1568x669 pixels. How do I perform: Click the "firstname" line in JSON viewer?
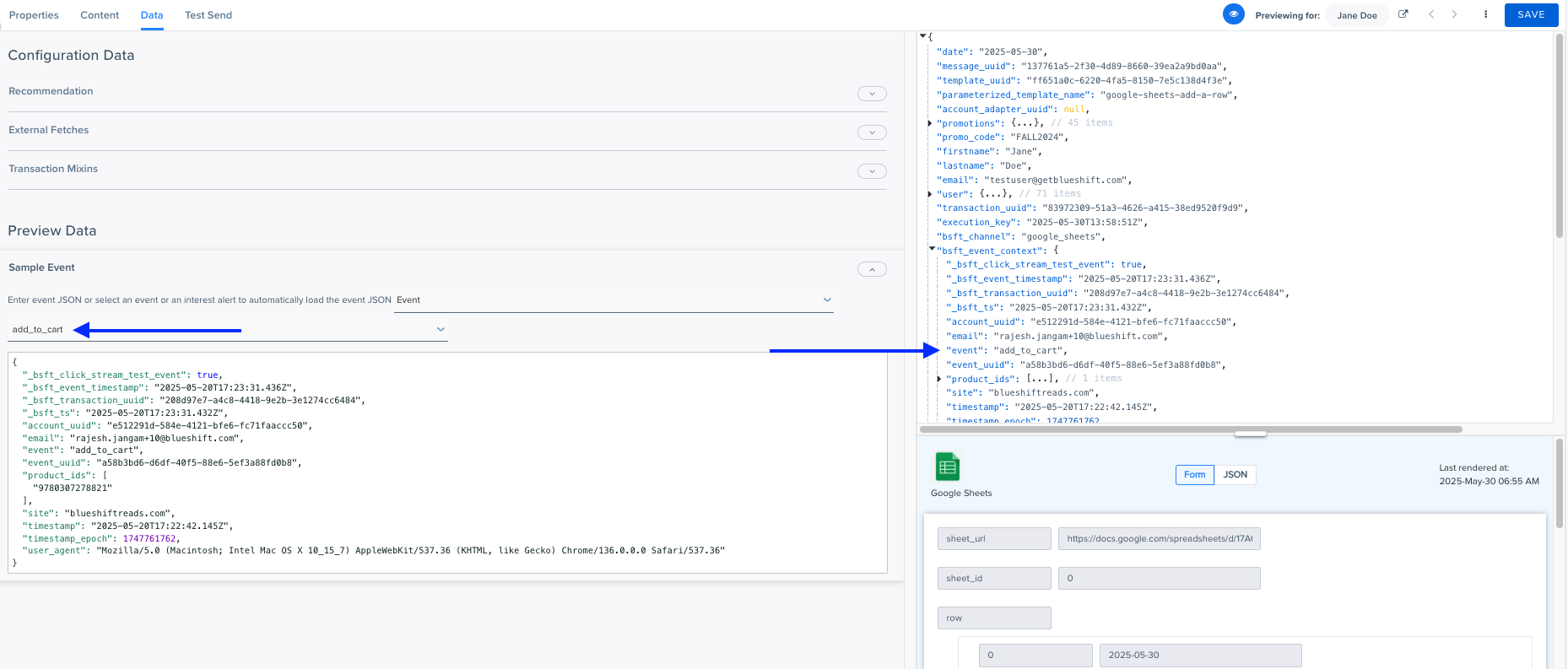989,151
